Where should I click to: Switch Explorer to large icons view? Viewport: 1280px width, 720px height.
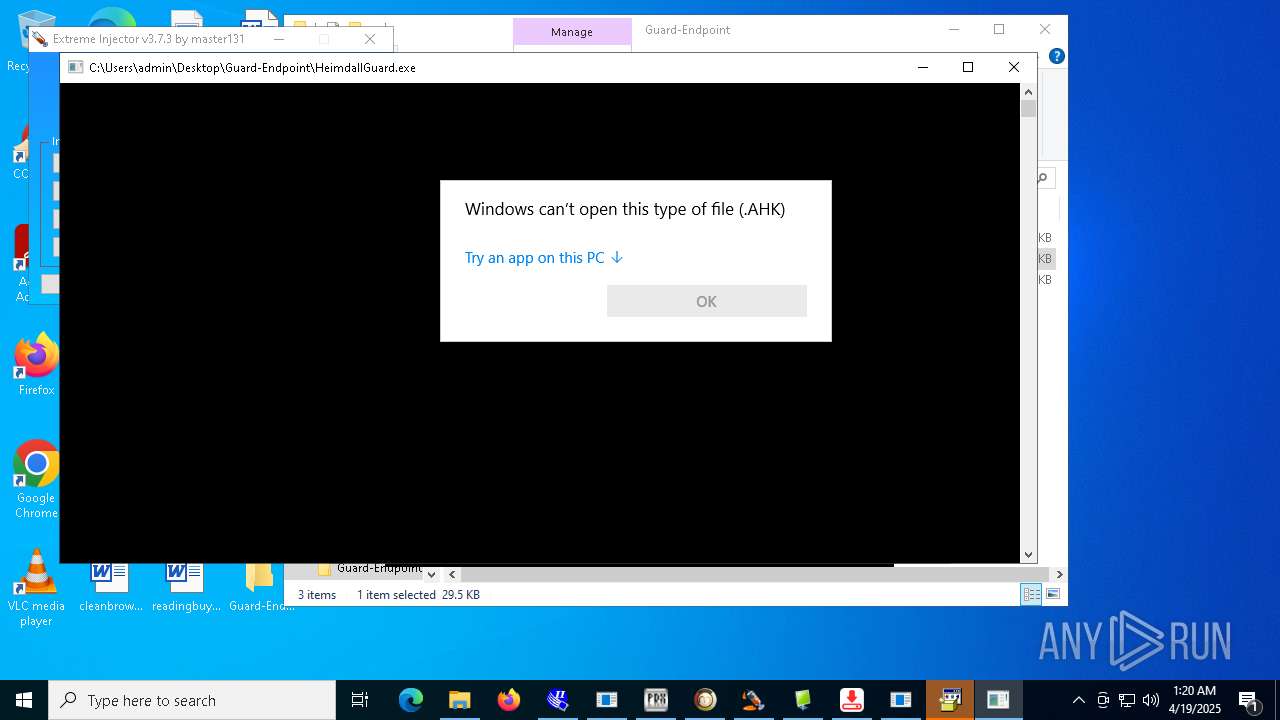pos(1053,595)
